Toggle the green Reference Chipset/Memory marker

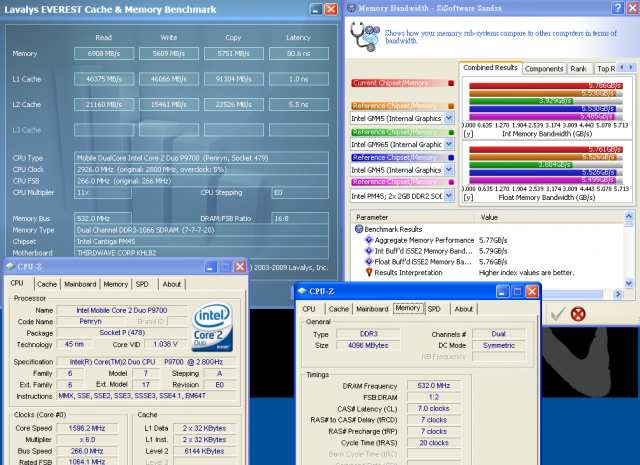click(x=451, y=132)
